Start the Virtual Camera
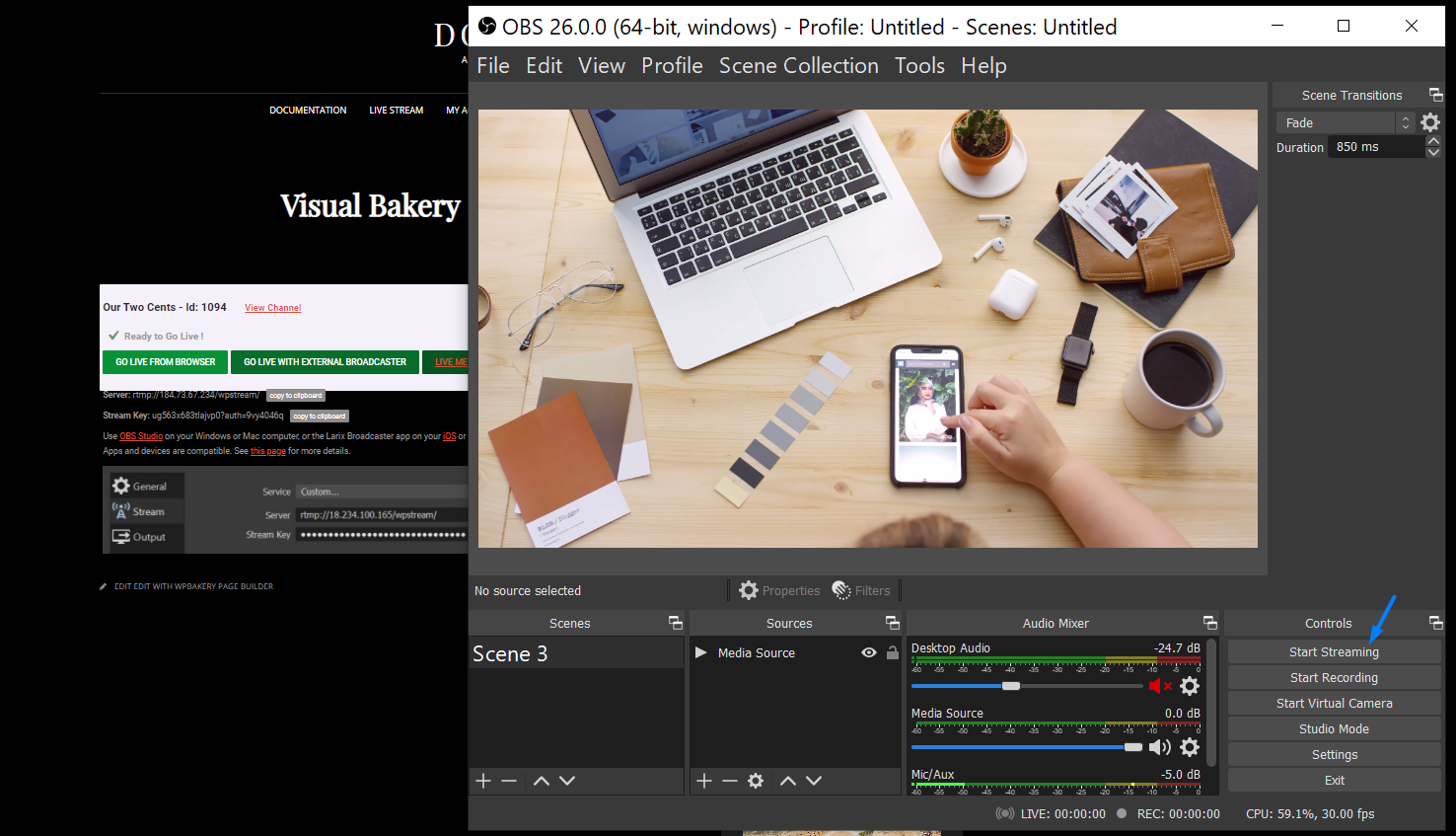 pos(1335,703)
